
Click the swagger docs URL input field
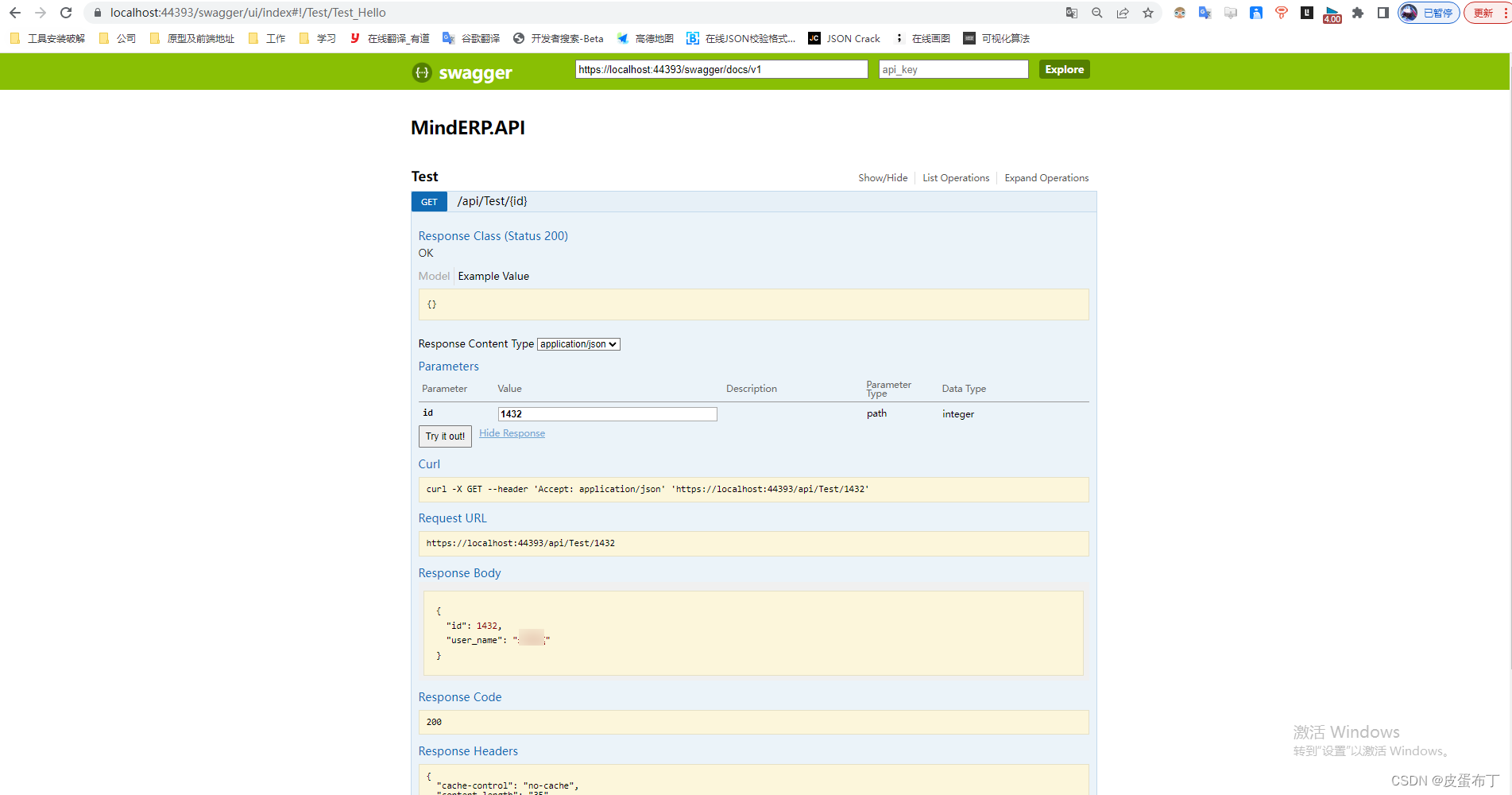pos(721,70)
